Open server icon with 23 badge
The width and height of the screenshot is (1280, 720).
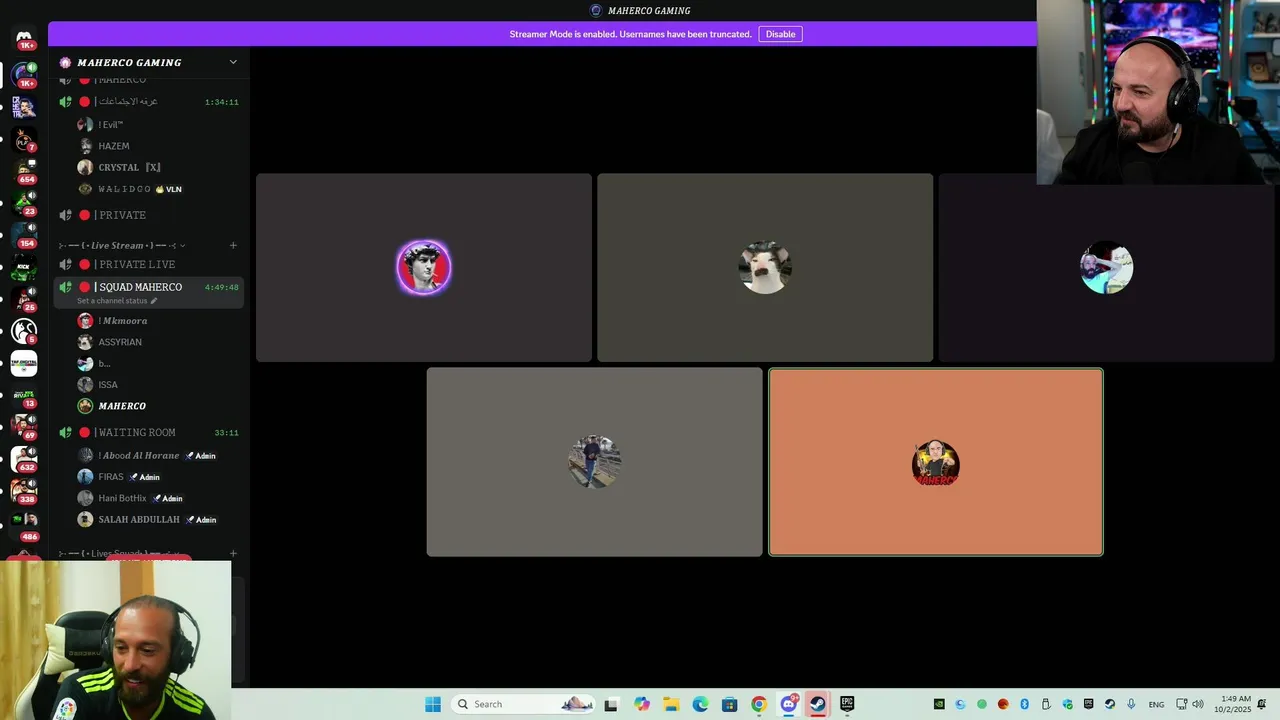pyautogui.click(x=24, y=202)
